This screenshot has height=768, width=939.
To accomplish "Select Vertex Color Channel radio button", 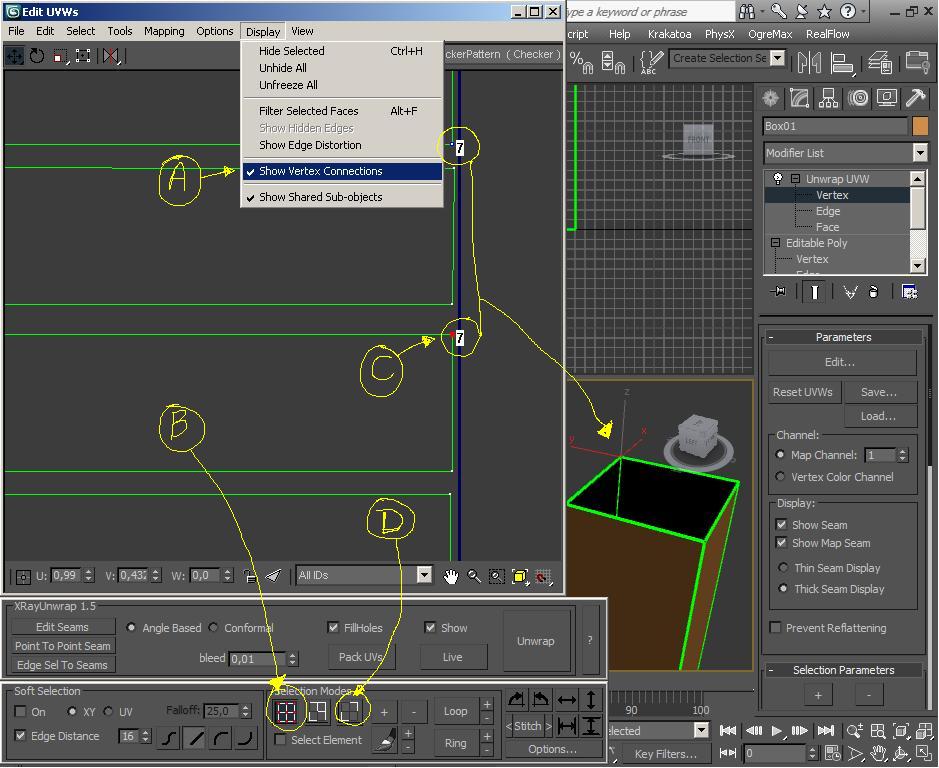I will click(780, 476).
